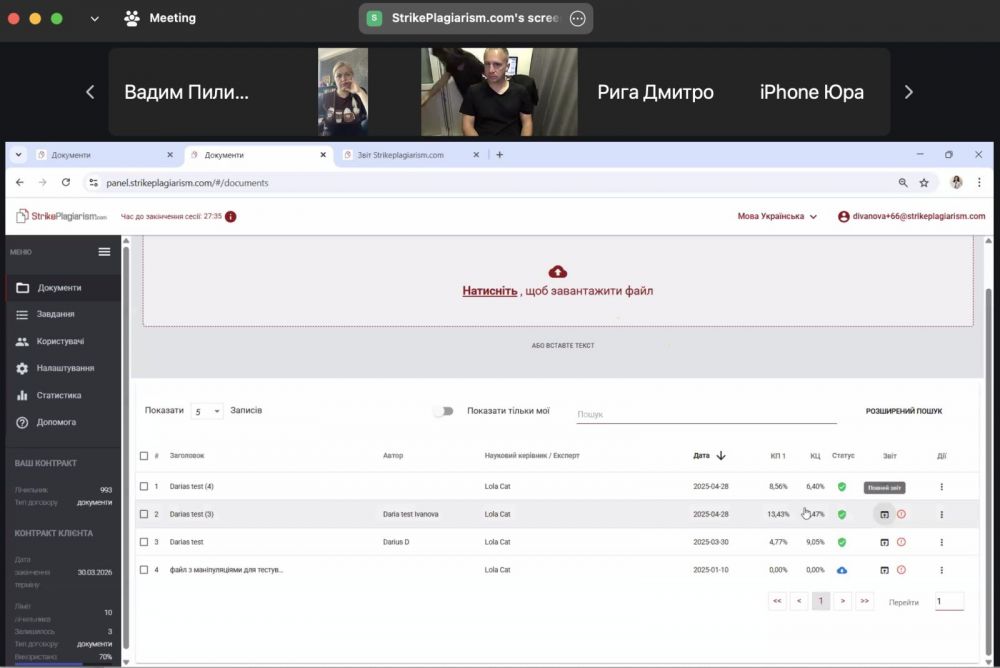Toggle the Показати тільки мої switch

pyautogui.click(x=444, y=411)
